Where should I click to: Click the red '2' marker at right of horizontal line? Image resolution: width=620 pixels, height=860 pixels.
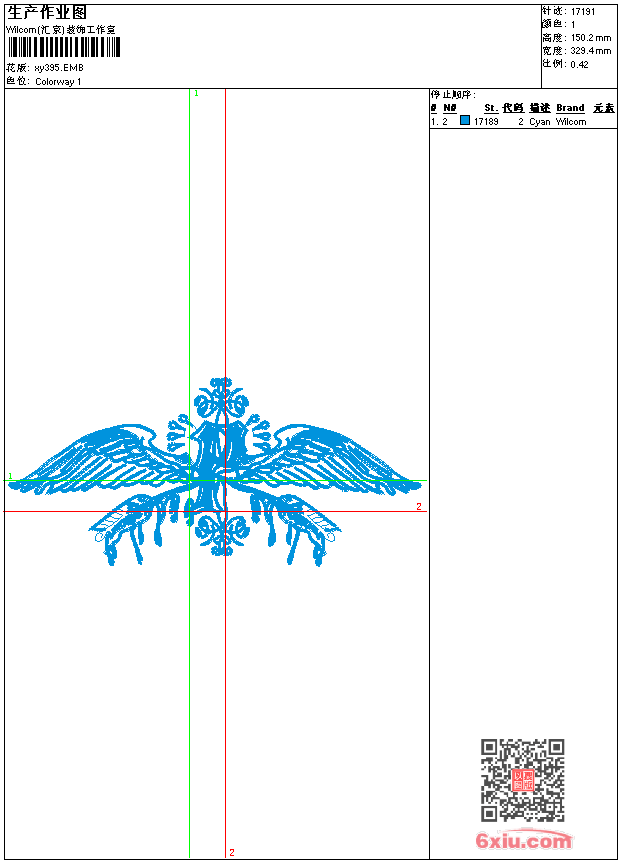419,506
